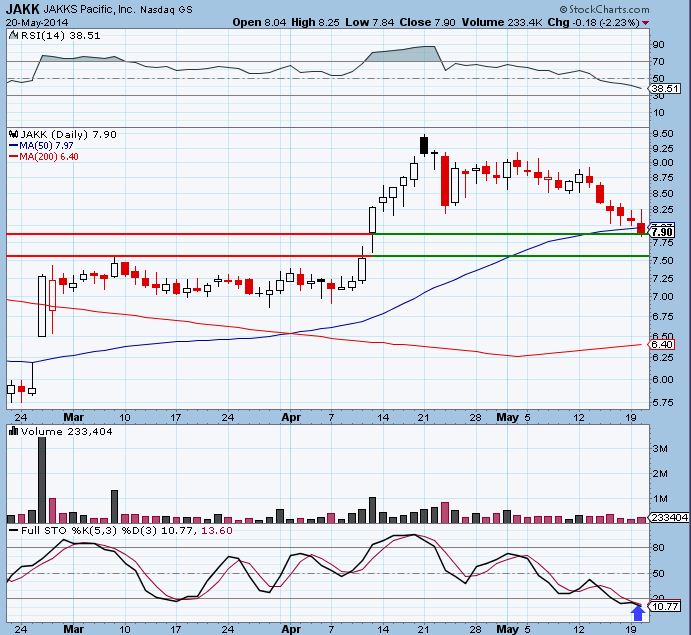Click the 10 label on RSI axis
The width and height of the screenshot is (691, 635).
658,113
